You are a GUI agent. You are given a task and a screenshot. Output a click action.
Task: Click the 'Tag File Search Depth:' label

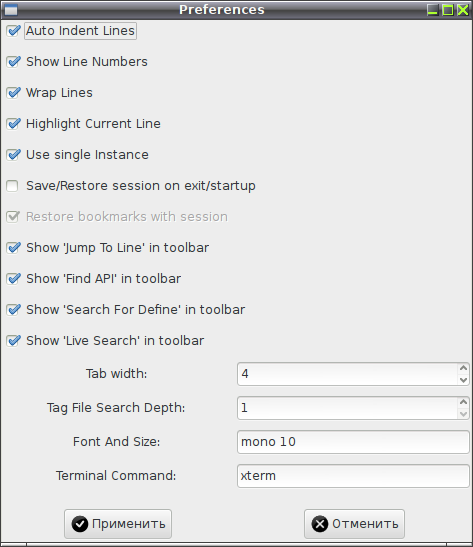[116, 408]
